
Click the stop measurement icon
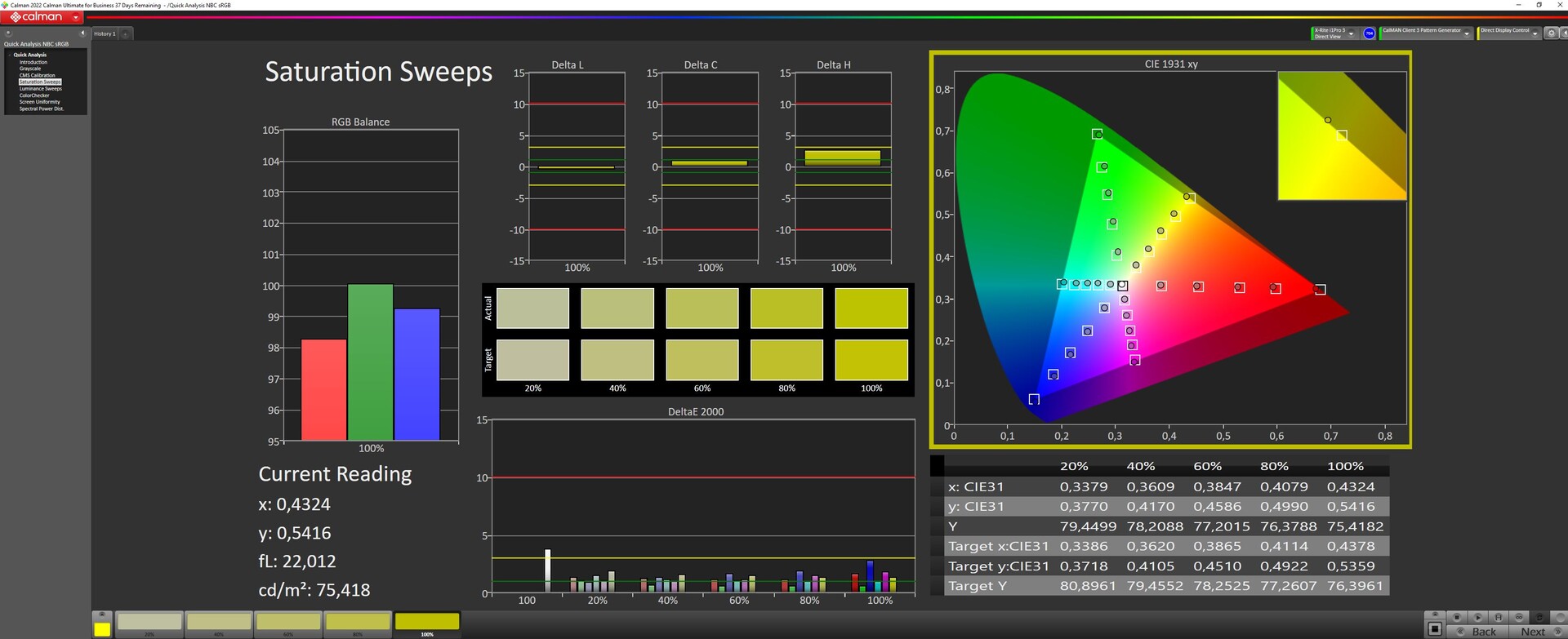click(1456, 617)
